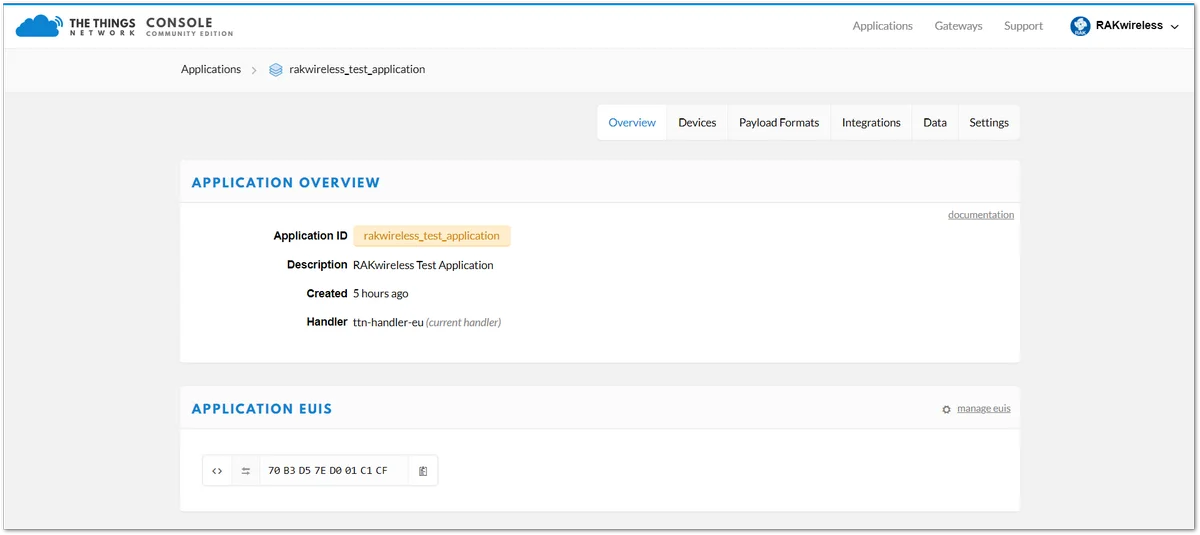Open Support in top navigation
Screen dimensions: 1200x535
[1024, 26]
